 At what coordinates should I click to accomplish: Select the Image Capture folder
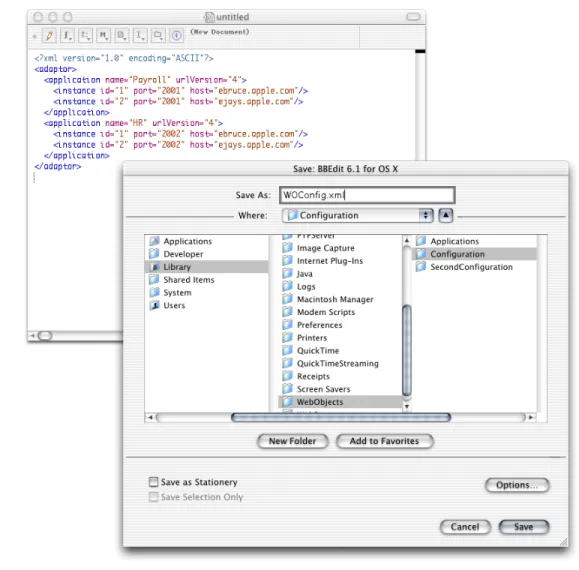(340, 248)
